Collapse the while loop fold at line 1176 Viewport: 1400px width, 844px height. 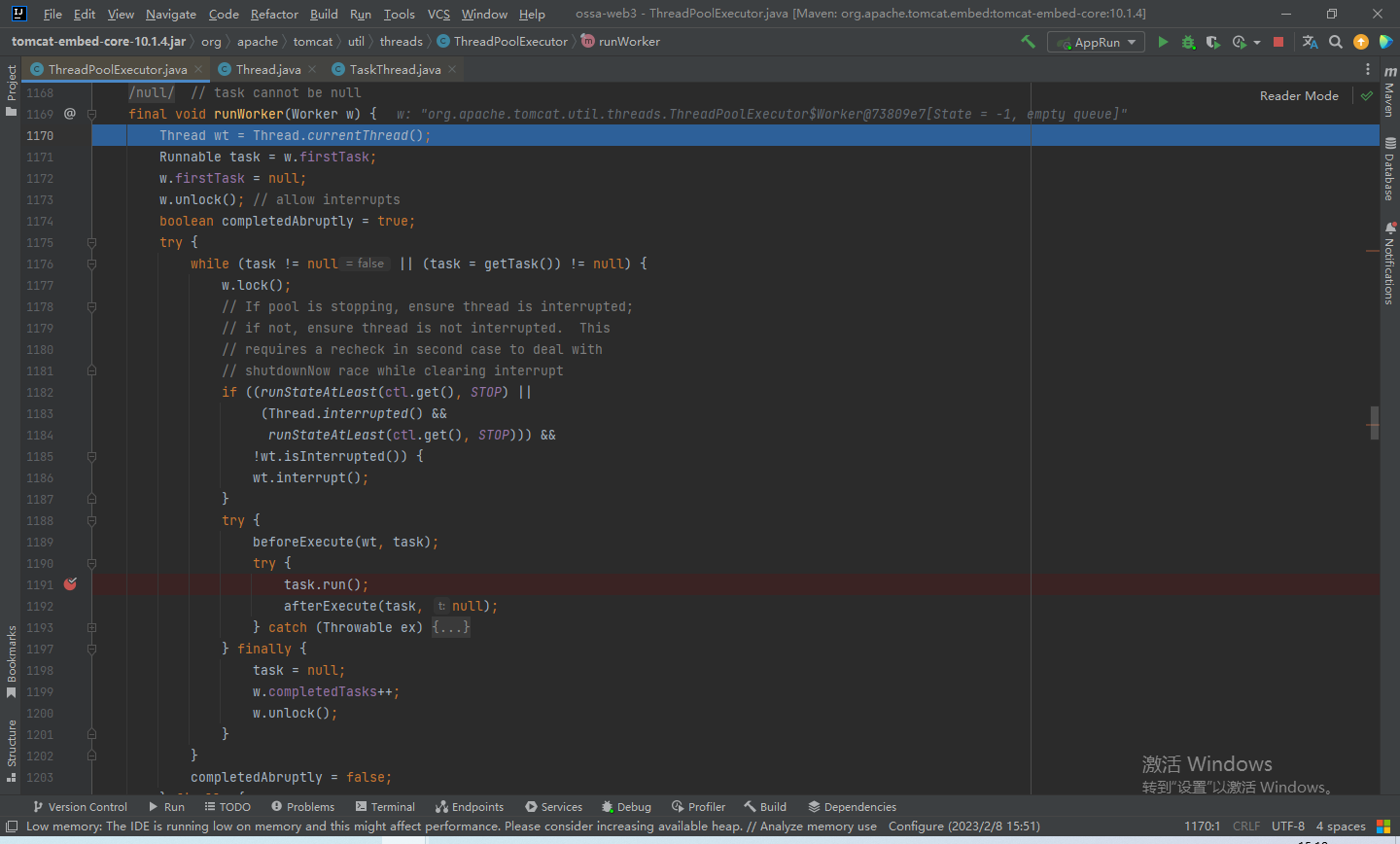point(91,264)
